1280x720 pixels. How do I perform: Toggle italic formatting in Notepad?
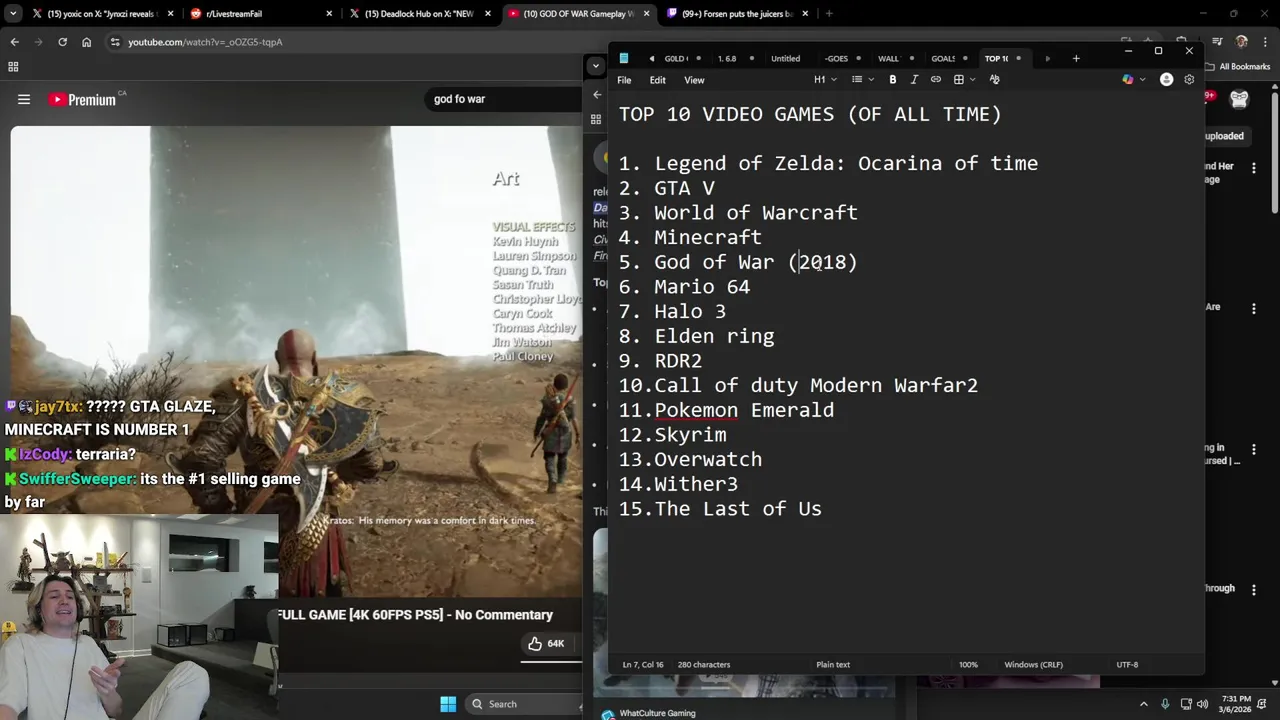tap(914, 80)
